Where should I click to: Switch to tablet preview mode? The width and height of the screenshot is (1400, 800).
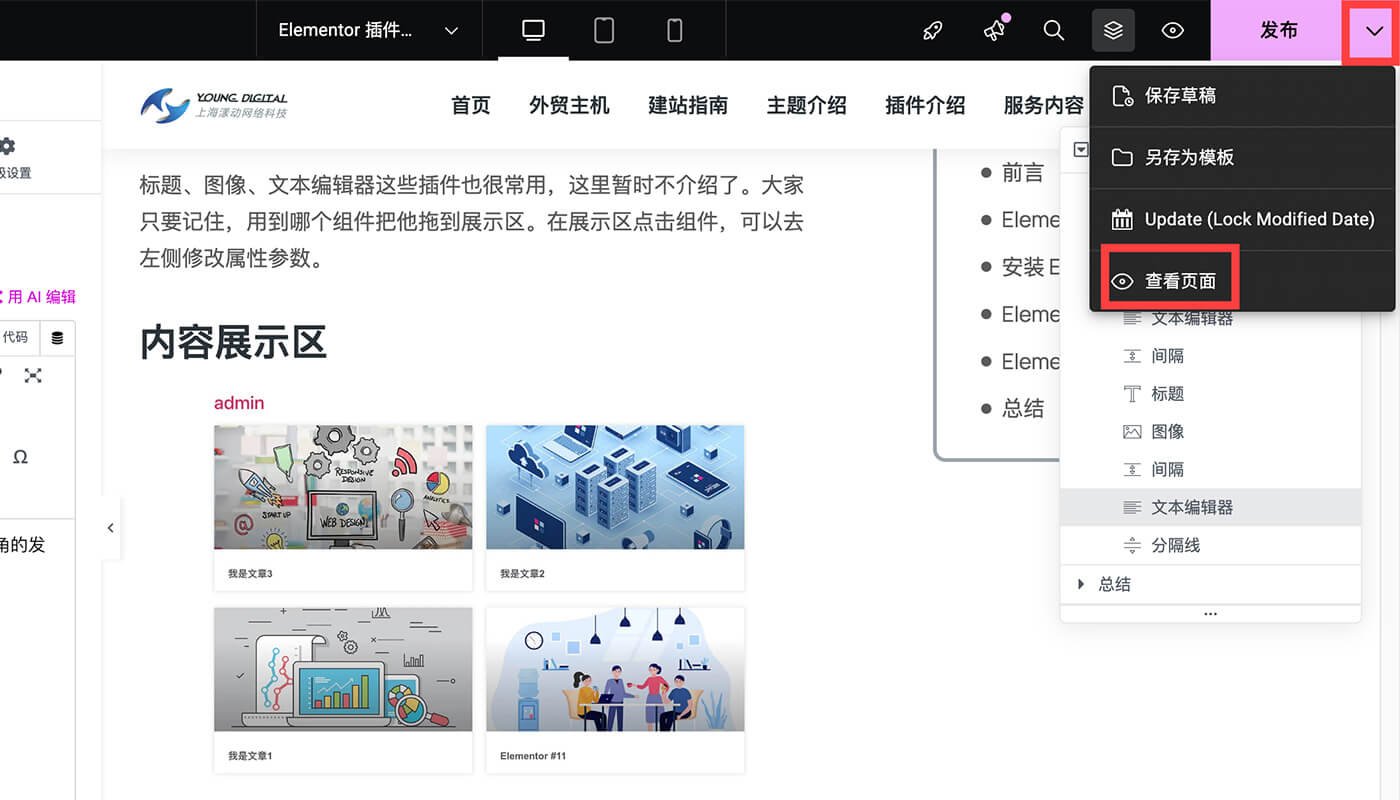pos(603,30)
